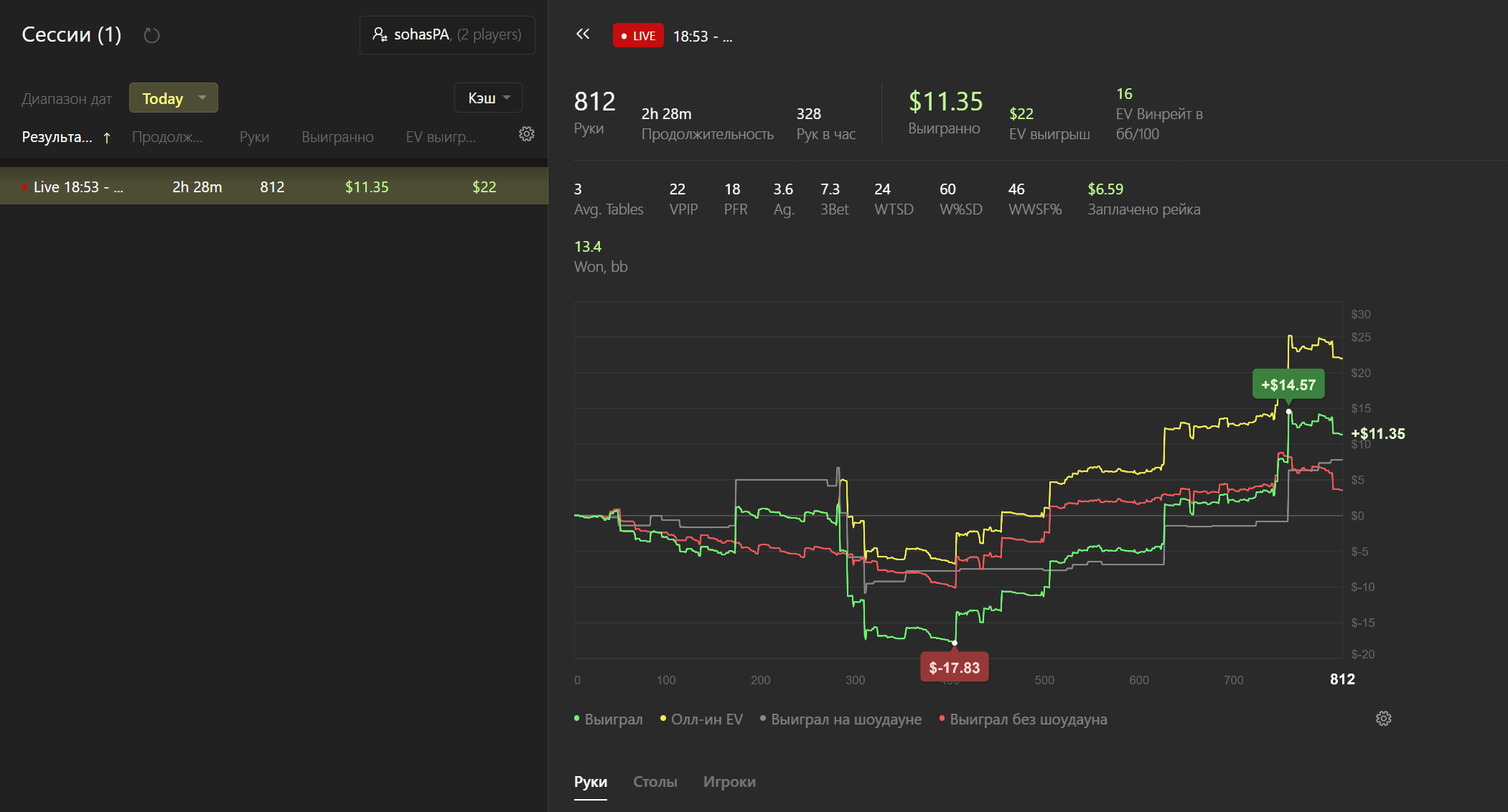The image size is (1508, 812).
Task: Switch to the Руки tab
Action: click(591, 782)
